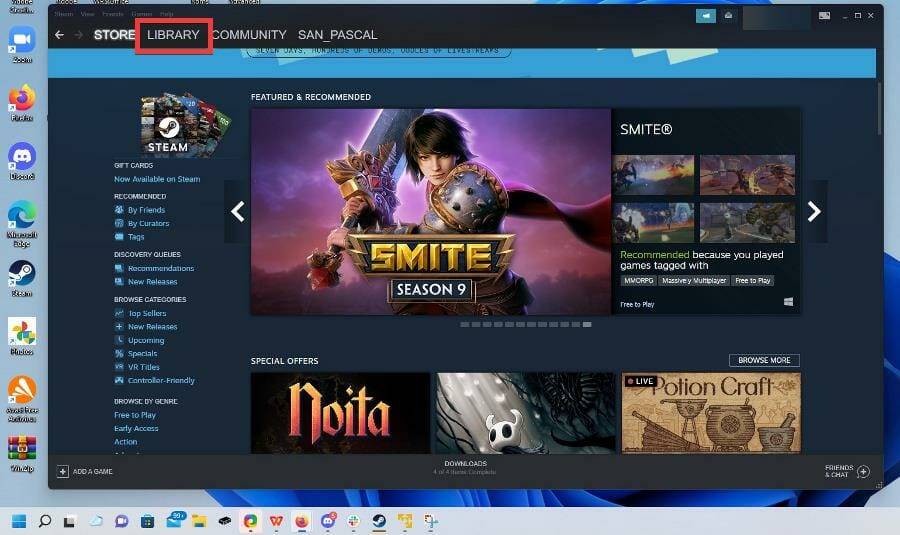Screen dimensions: 900x535
Task: Click the store page vertical scrollbar
Action: pos(879,109)
